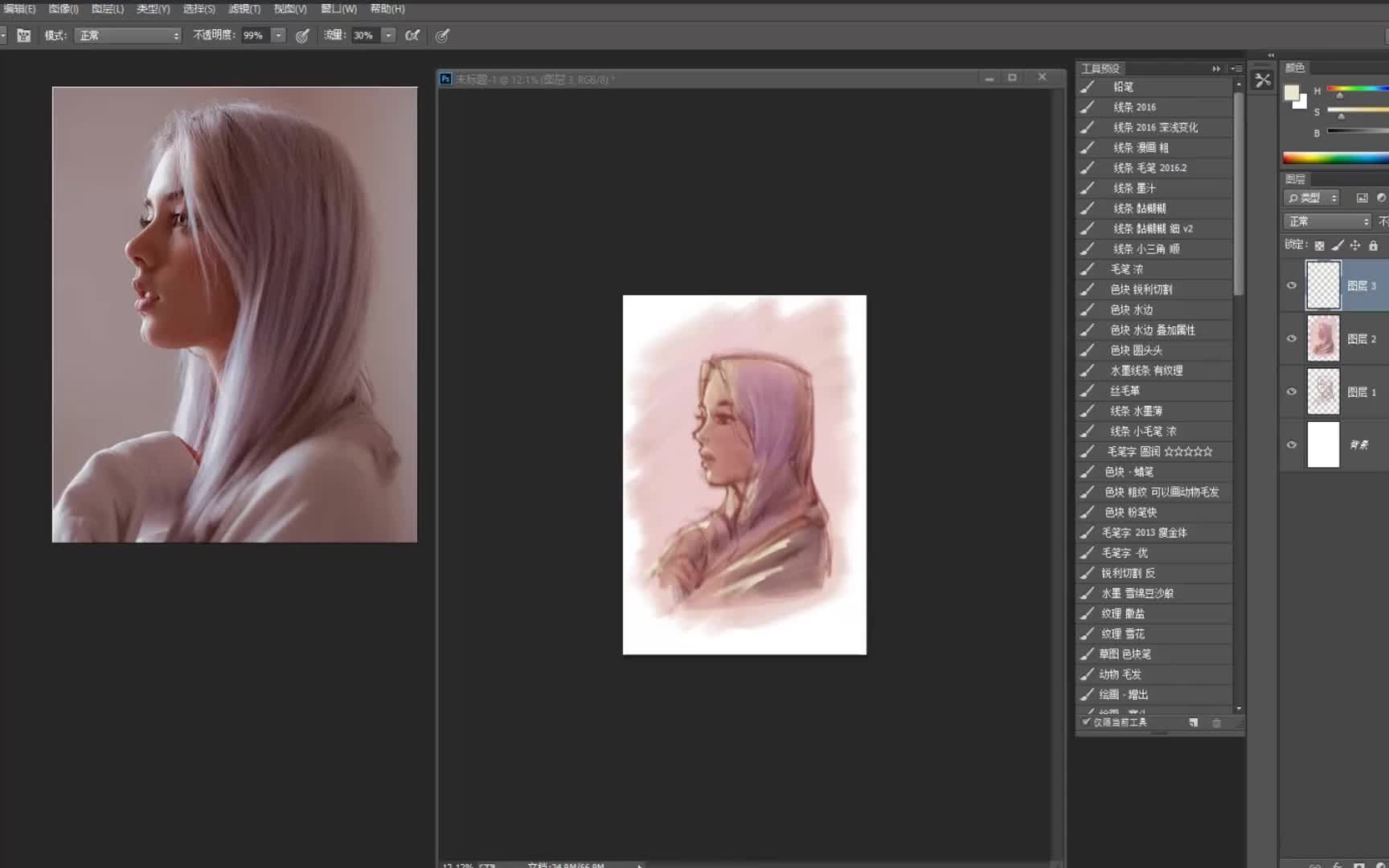Open tool preset picker arrow at far left

click(x=3, y=35)
